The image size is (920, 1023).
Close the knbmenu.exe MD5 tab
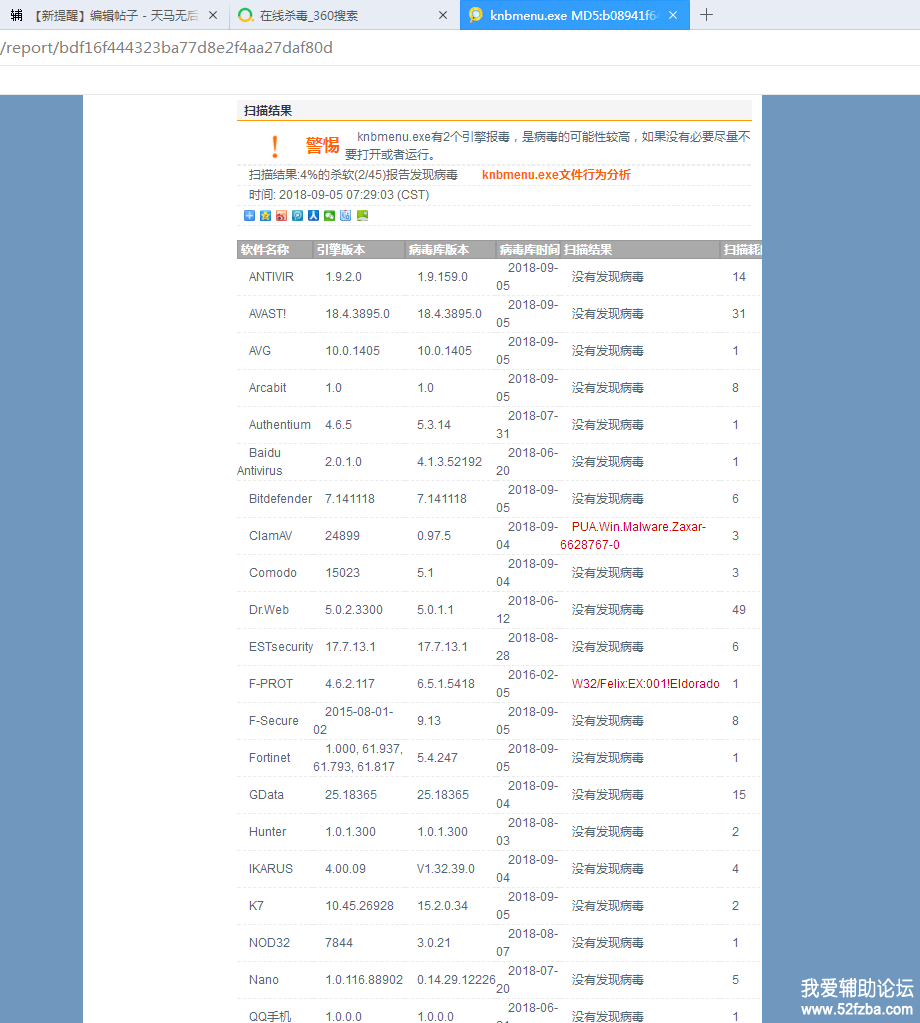tap(673, 15)
